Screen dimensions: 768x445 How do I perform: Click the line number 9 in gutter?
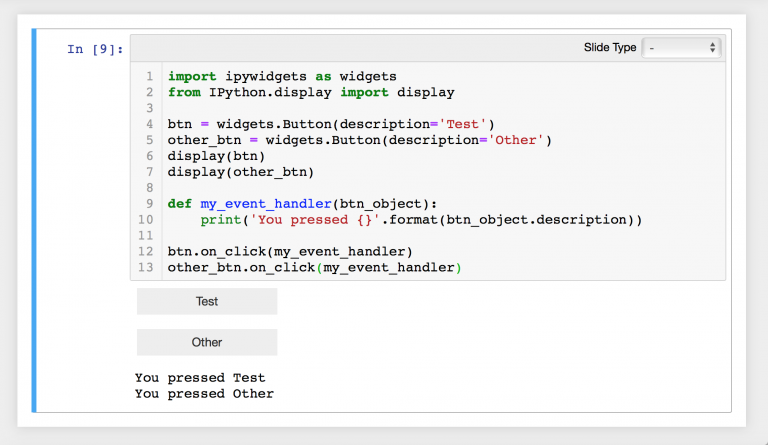click(x=149, y=204)
